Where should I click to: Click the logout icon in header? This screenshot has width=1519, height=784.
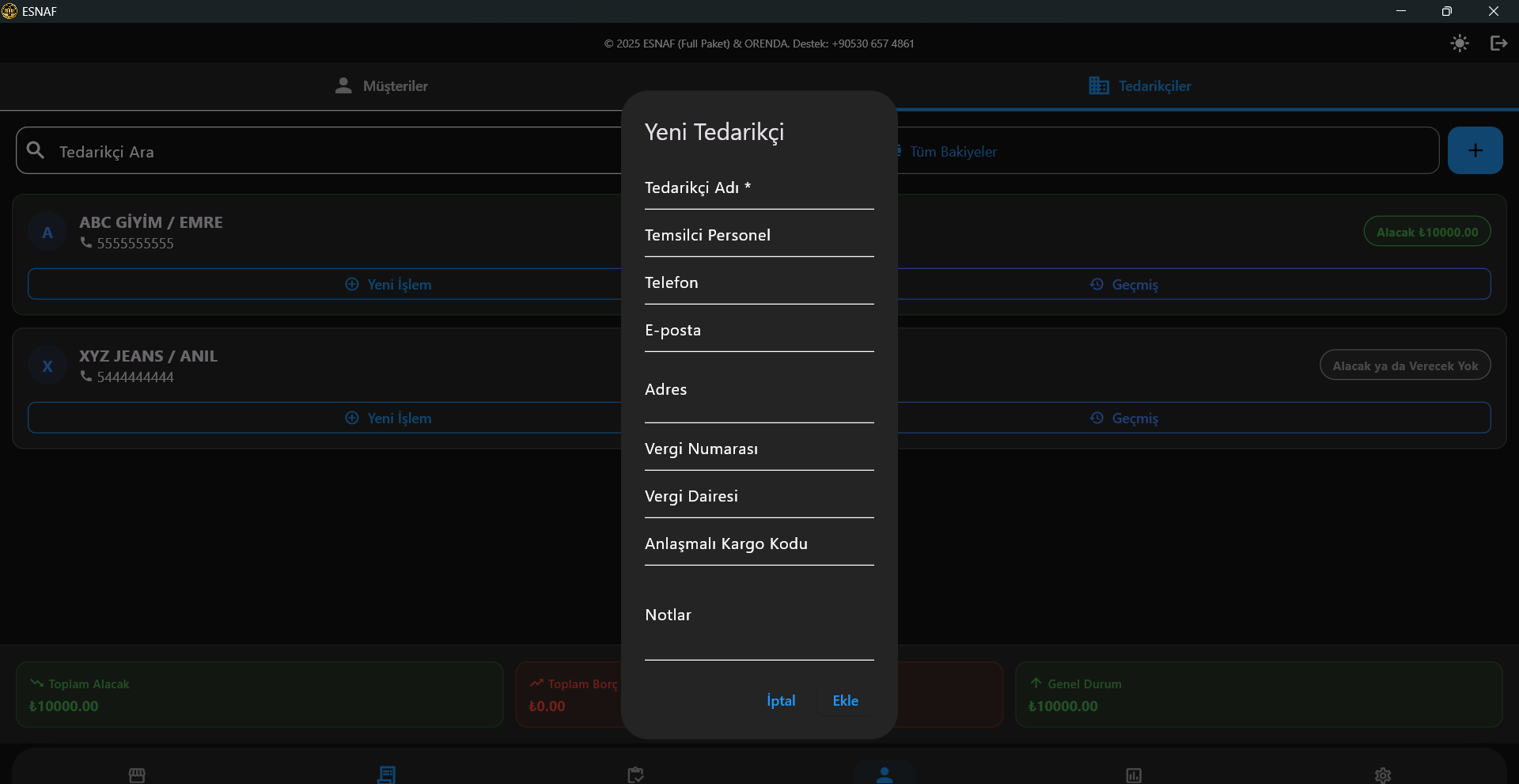1498,44
